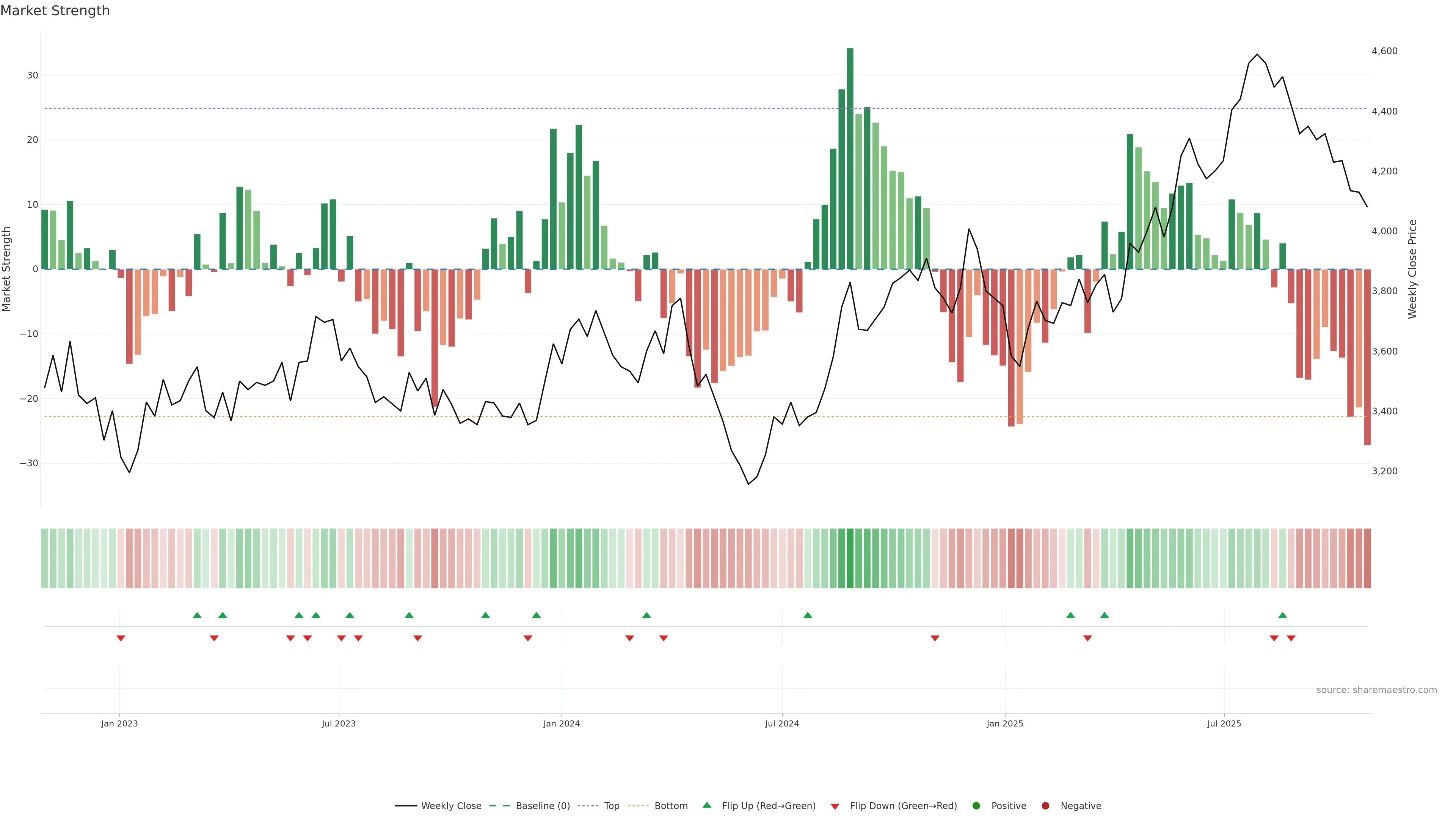Click the dark red Negative legend circle
The image size is (1456, 819).
pos(1045,806)
